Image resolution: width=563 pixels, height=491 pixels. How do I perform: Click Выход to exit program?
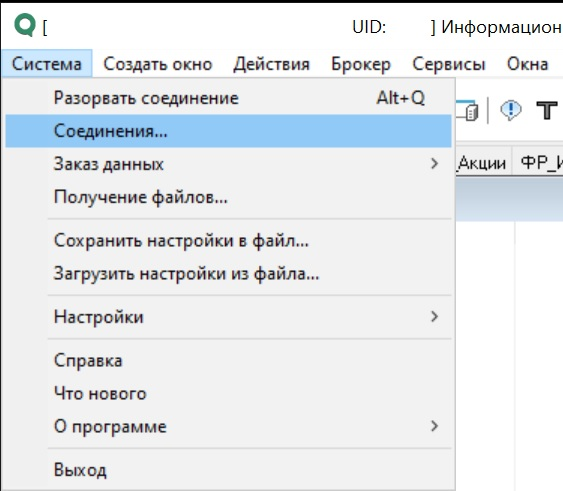228,470
